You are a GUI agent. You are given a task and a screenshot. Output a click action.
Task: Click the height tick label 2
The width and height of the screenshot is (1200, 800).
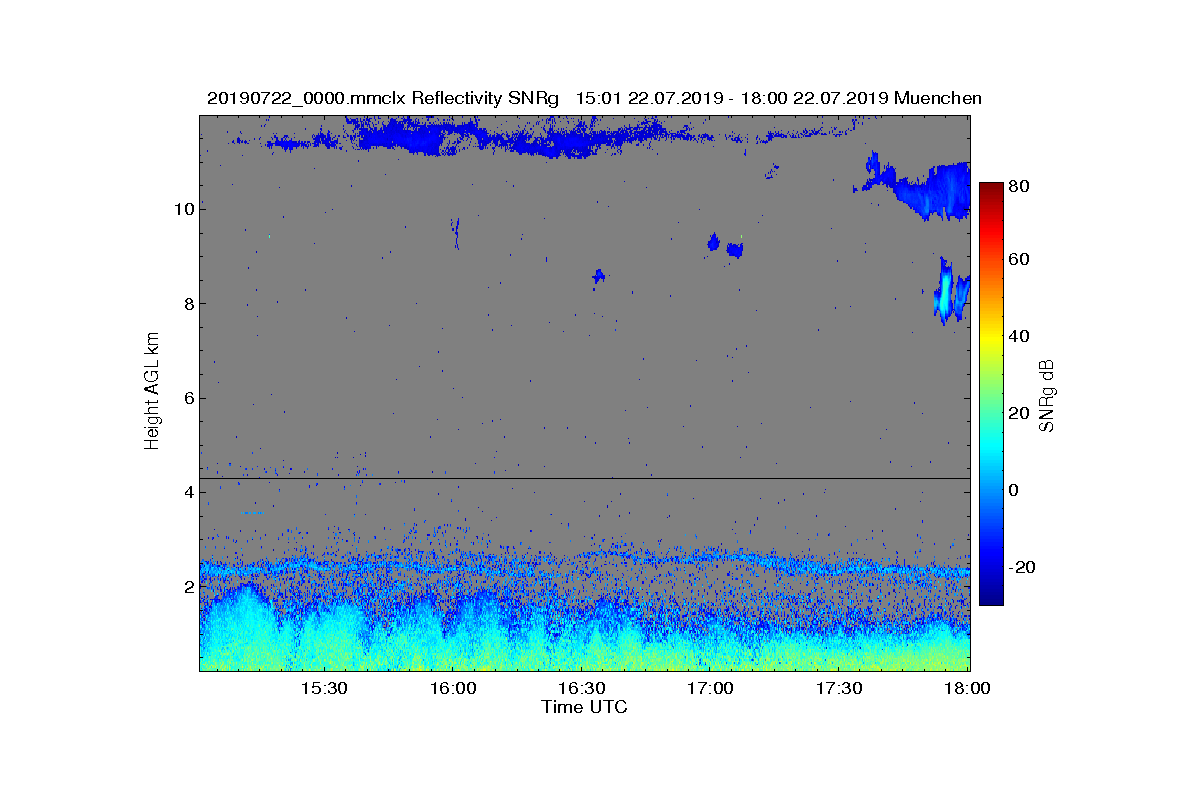(x=187, y=587)
